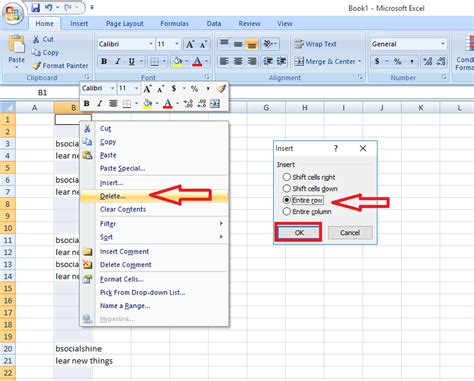This screenshot has height=381, width=474.
Task: Select column G header
Action: 266,108
